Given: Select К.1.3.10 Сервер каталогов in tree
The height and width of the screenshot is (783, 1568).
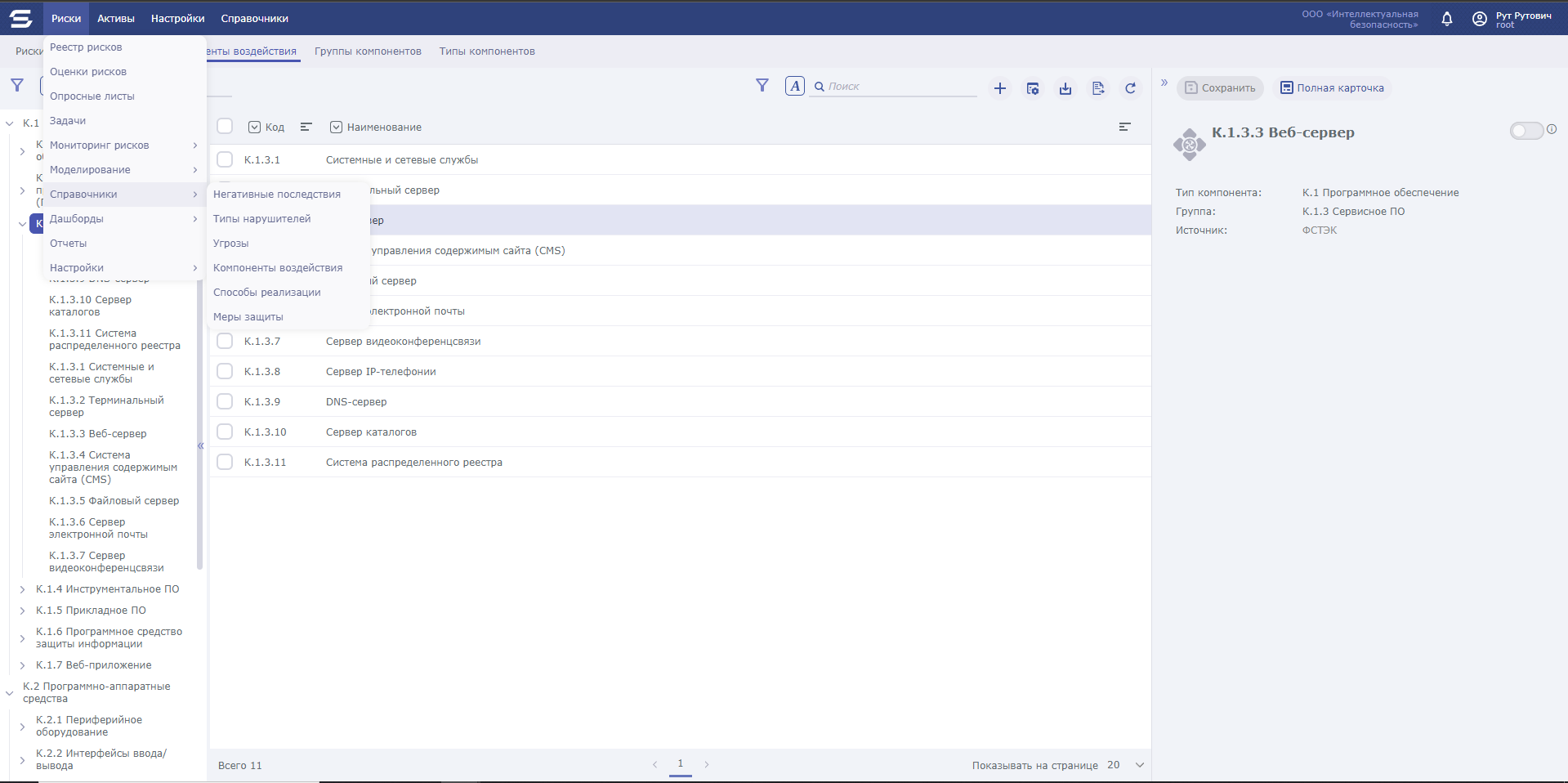Looking at the screenshot, I should tap(91, 306).
